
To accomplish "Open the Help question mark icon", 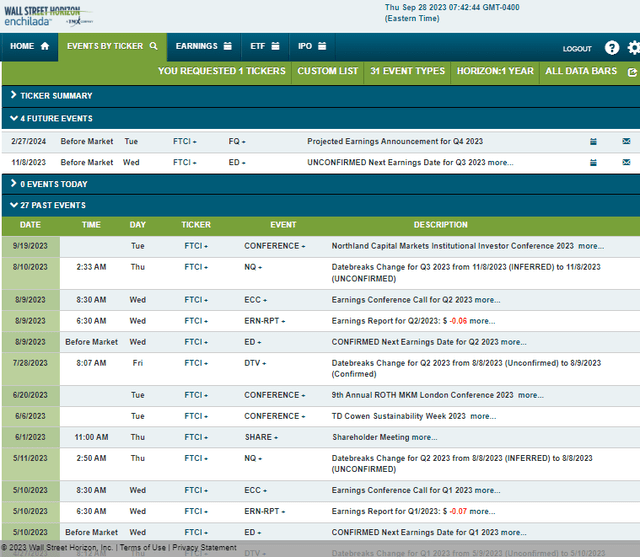I will click(611, 48).
